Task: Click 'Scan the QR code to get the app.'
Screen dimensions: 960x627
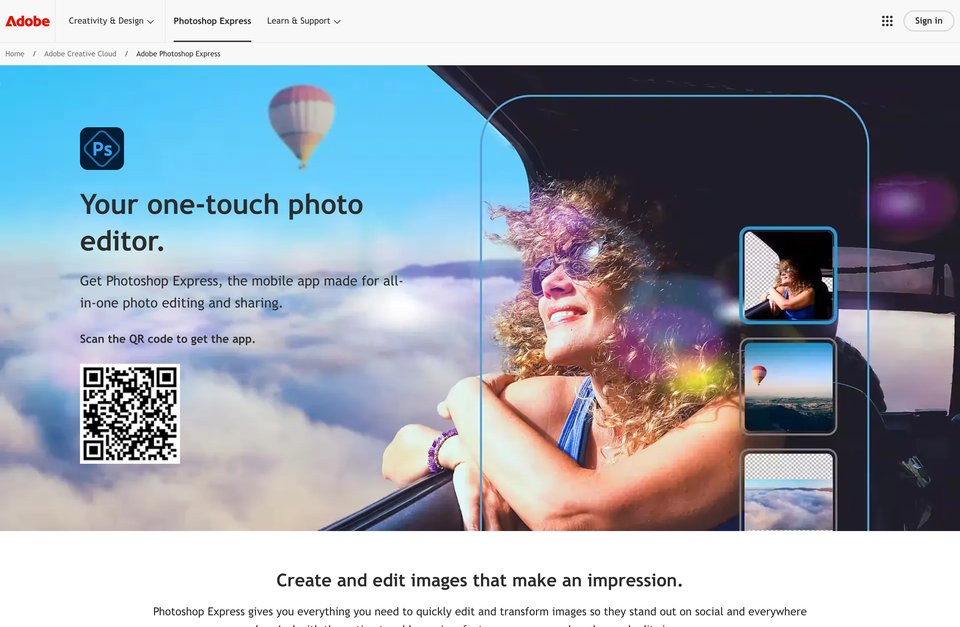Action: [x=167, y=339]
